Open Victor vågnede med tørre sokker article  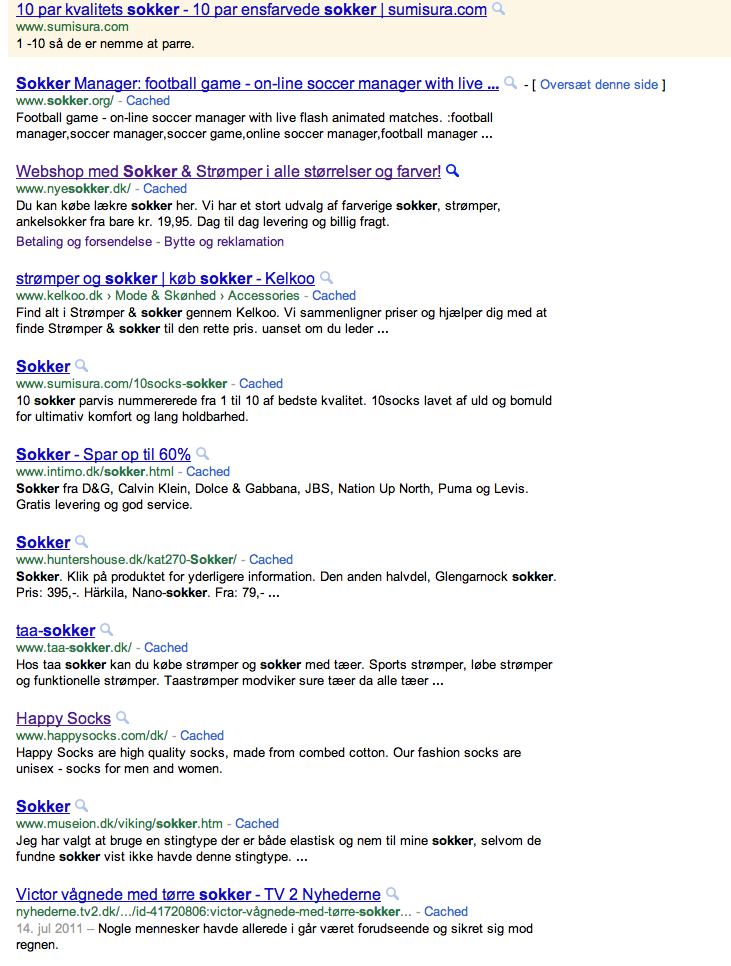(x=198, y=895)
